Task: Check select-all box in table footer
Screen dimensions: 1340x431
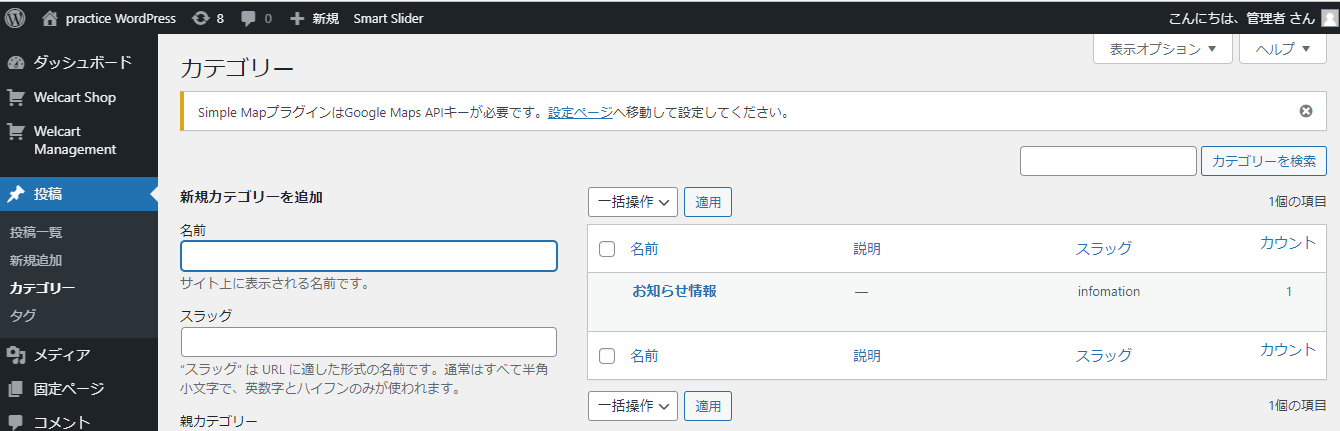Action: 607,355
